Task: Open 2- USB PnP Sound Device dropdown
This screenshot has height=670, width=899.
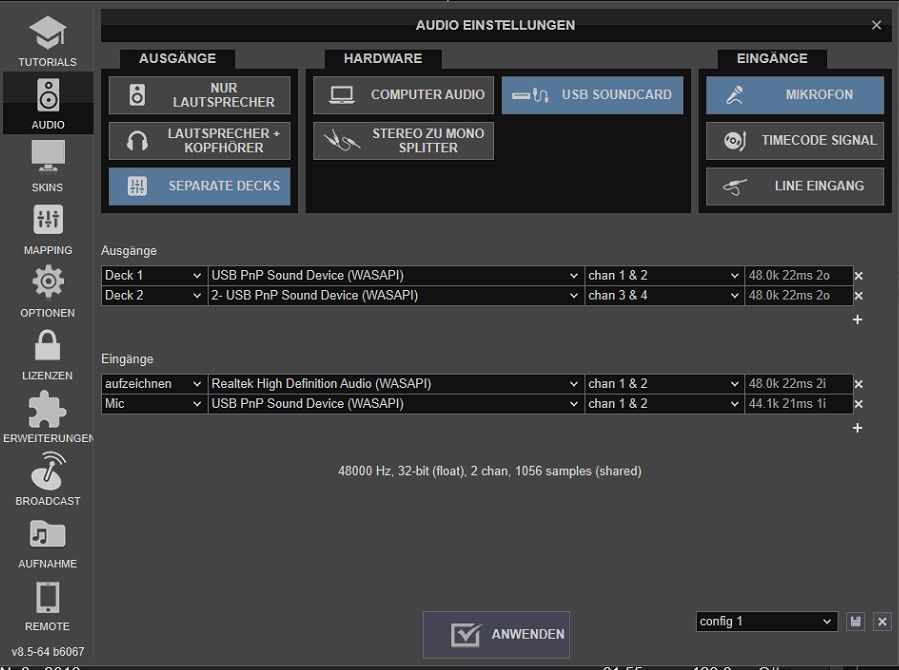Action: (396, 296)
